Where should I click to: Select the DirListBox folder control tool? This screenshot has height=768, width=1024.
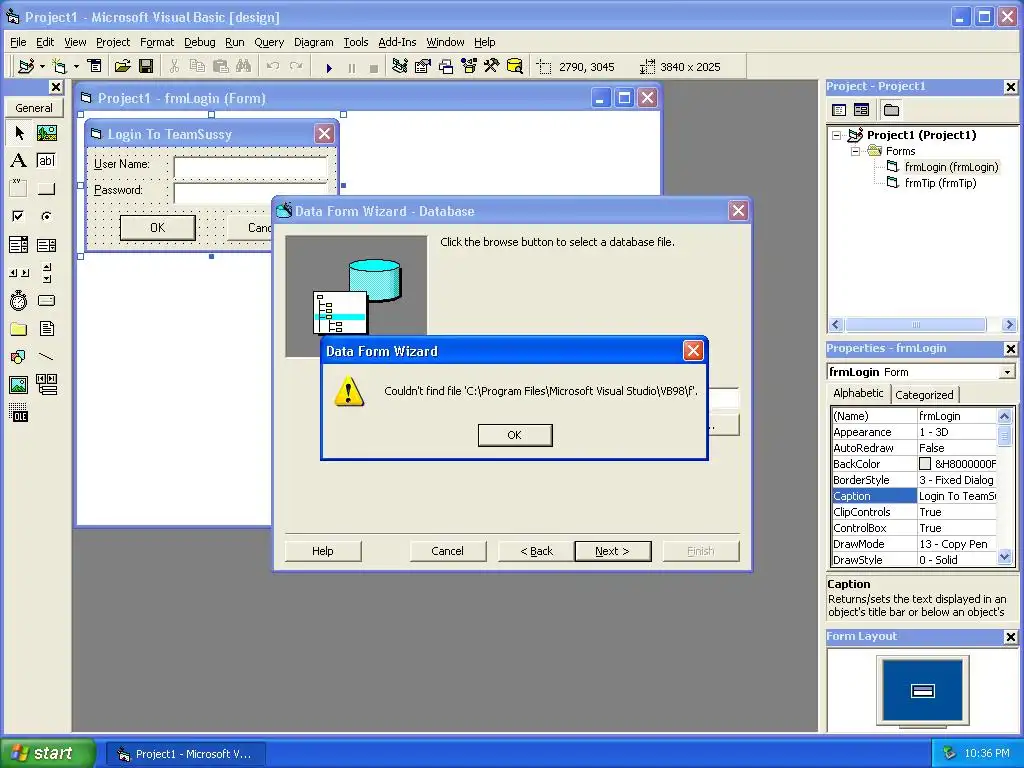(x=19, y=328)
